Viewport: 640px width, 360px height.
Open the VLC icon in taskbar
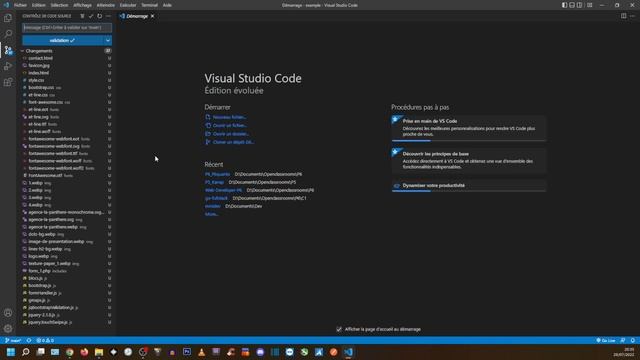(x=202, y=352)
